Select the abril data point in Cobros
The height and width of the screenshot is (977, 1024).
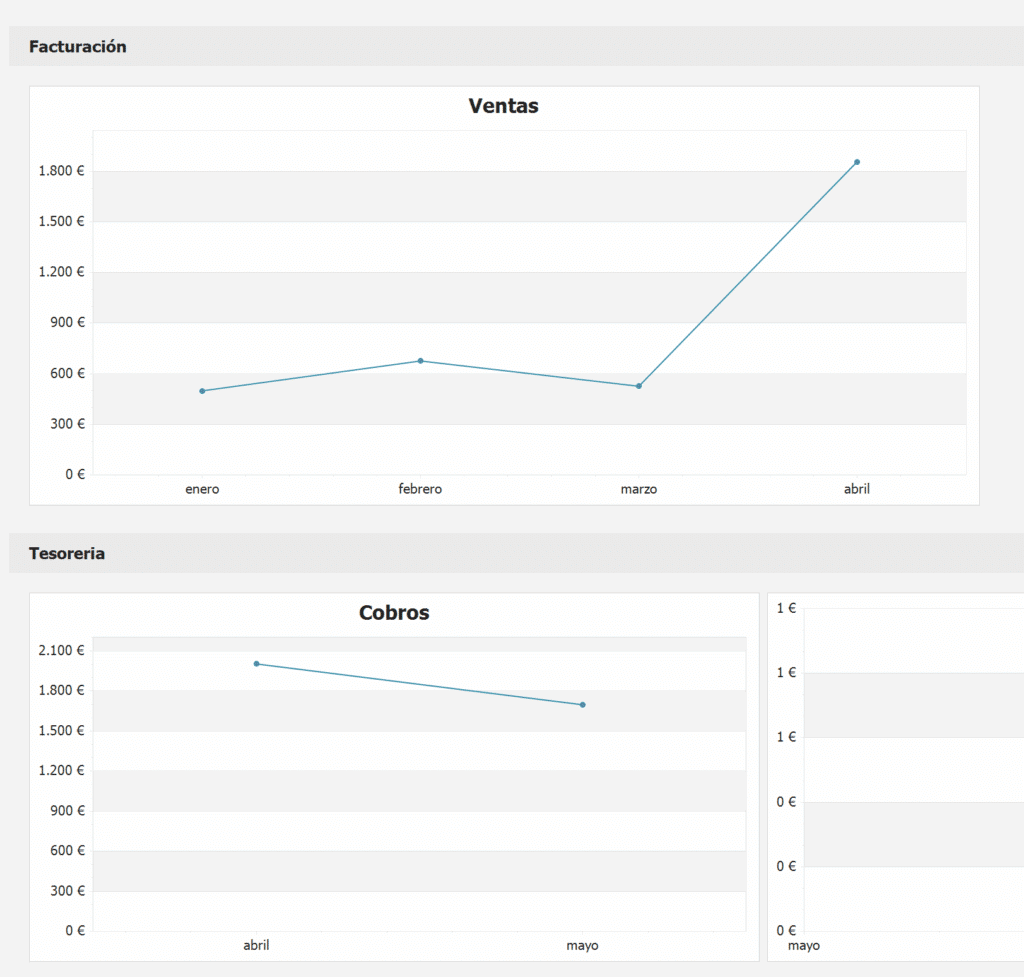tap(257, 664)
